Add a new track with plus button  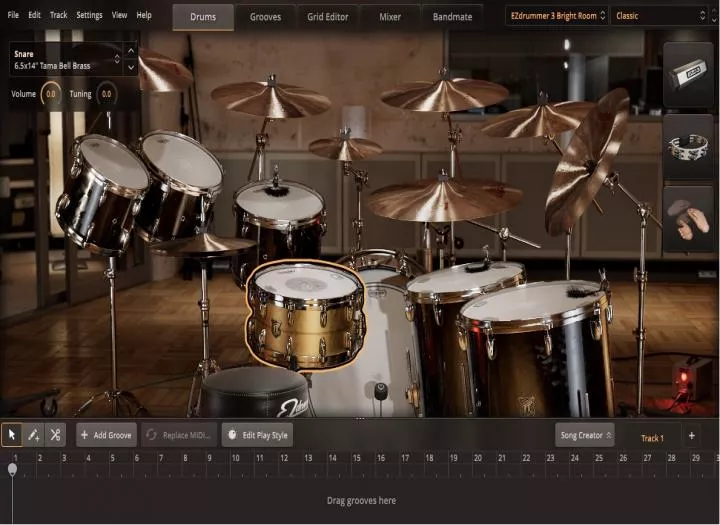tap(692, 435)
